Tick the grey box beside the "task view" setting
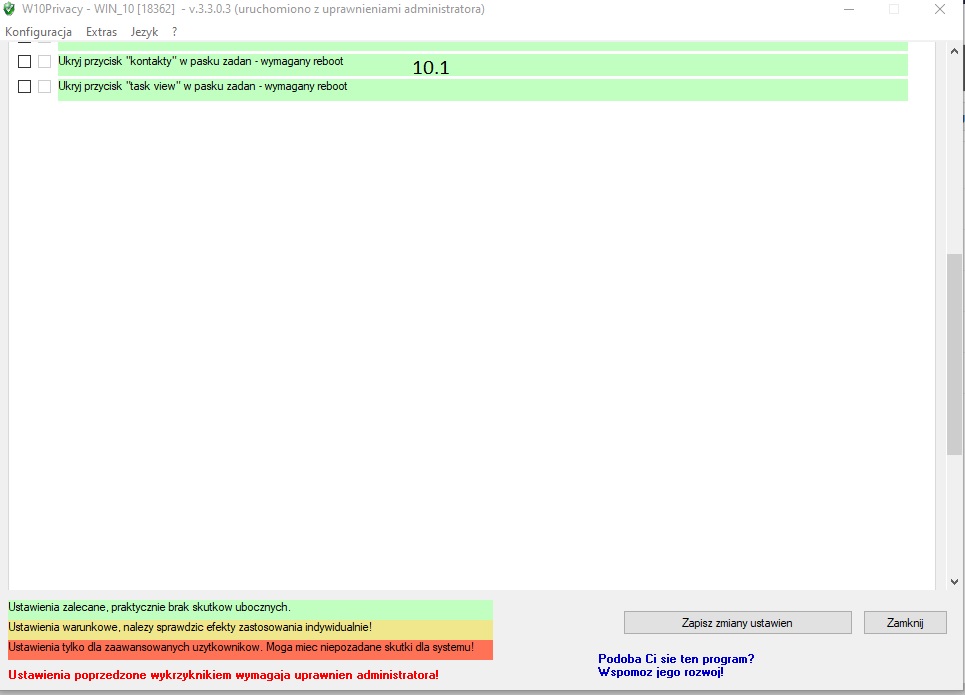The height and width of the screenshot is (695, 965). coord(44,87)
